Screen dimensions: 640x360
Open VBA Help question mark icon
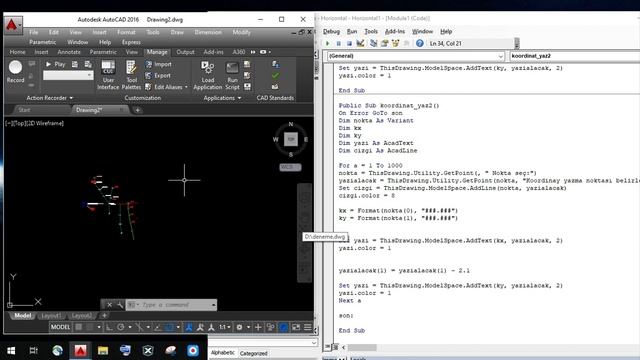420,43
